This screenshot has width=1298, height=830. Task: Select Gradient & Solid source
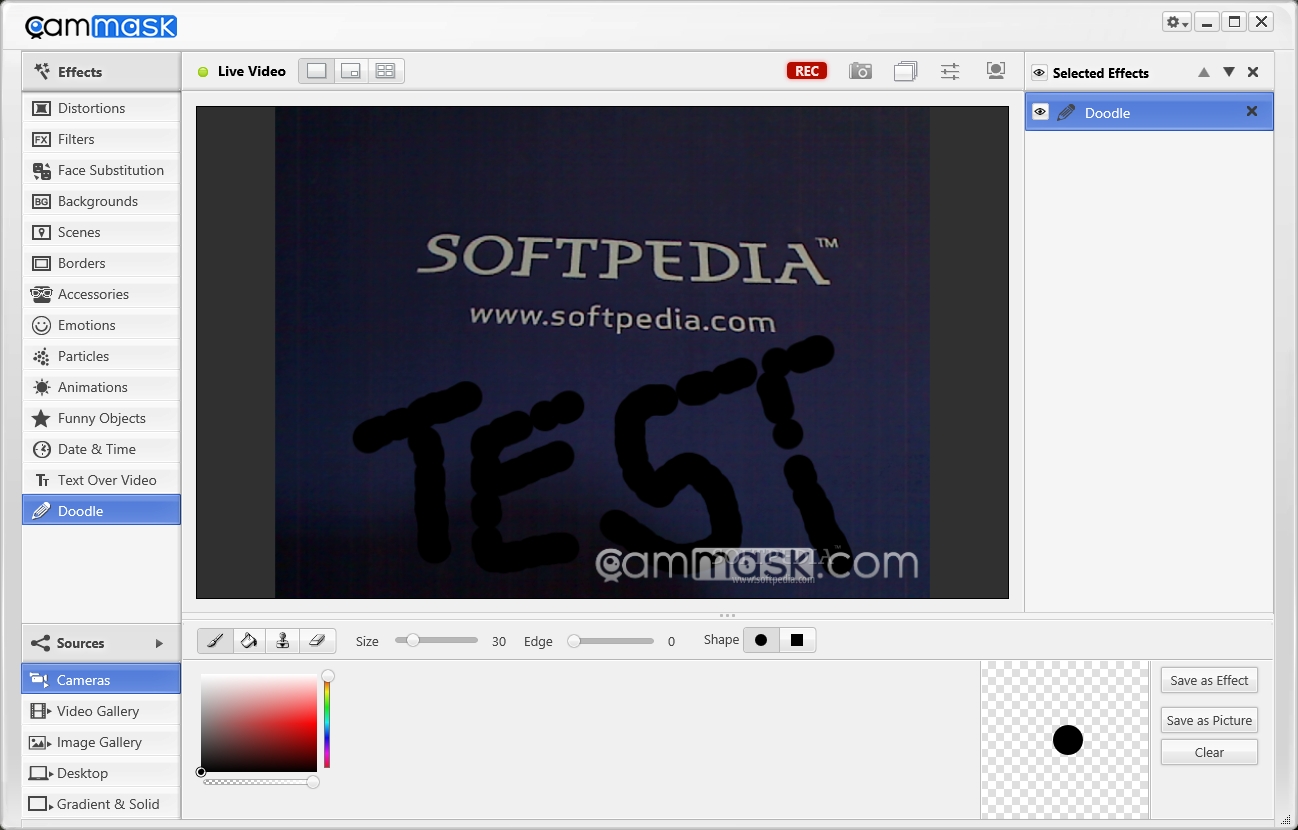(101, 804)
